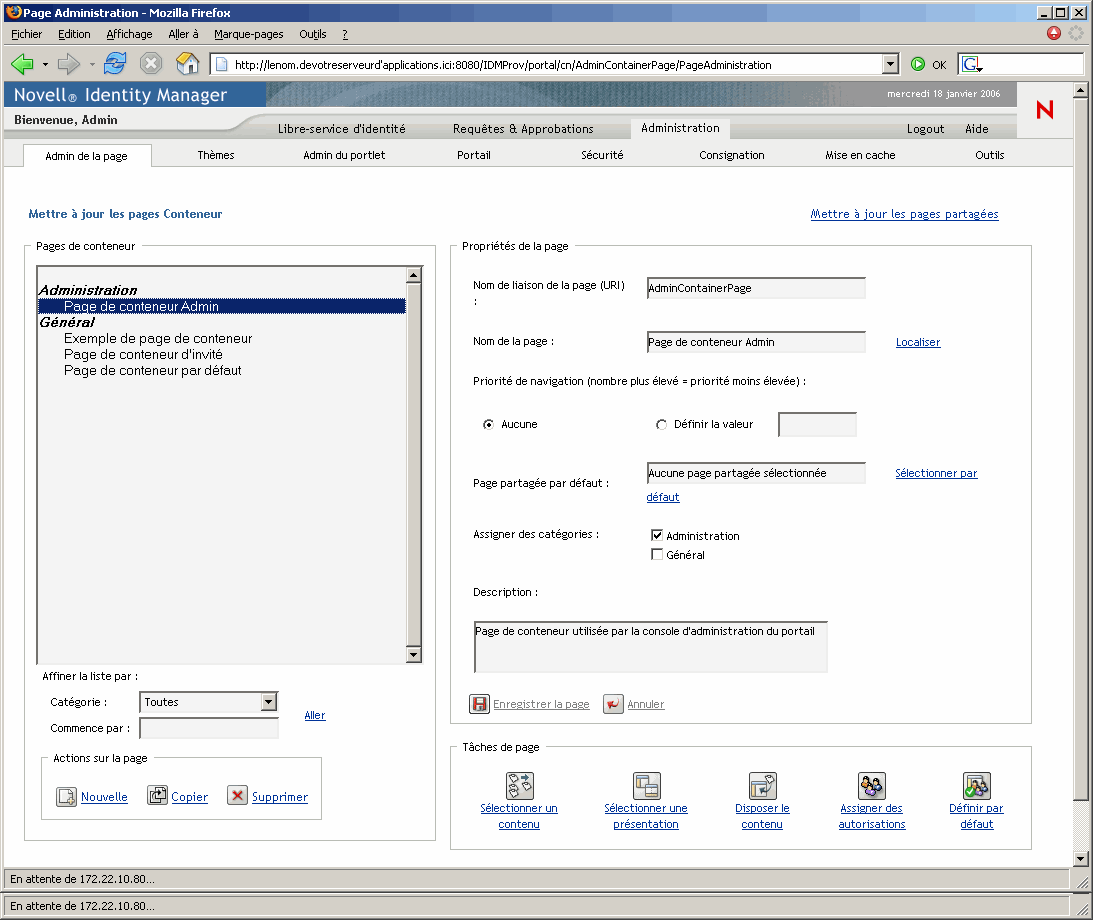Uncheck the Administration category checkbox
Screen dimensions: 1093x920
pos(657,535)
